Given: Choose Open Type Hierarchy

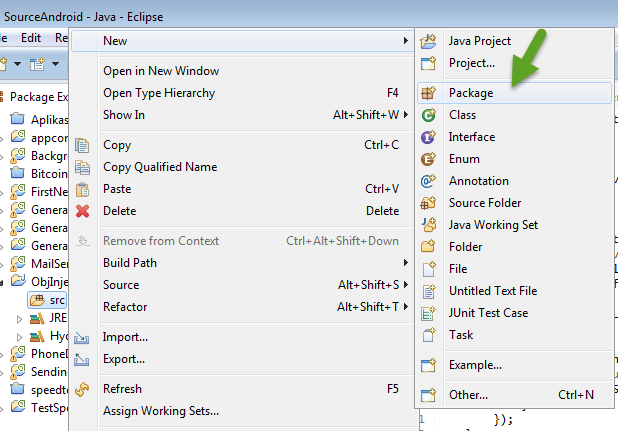Looking at the screenshot, I should (x=242, y=93).
